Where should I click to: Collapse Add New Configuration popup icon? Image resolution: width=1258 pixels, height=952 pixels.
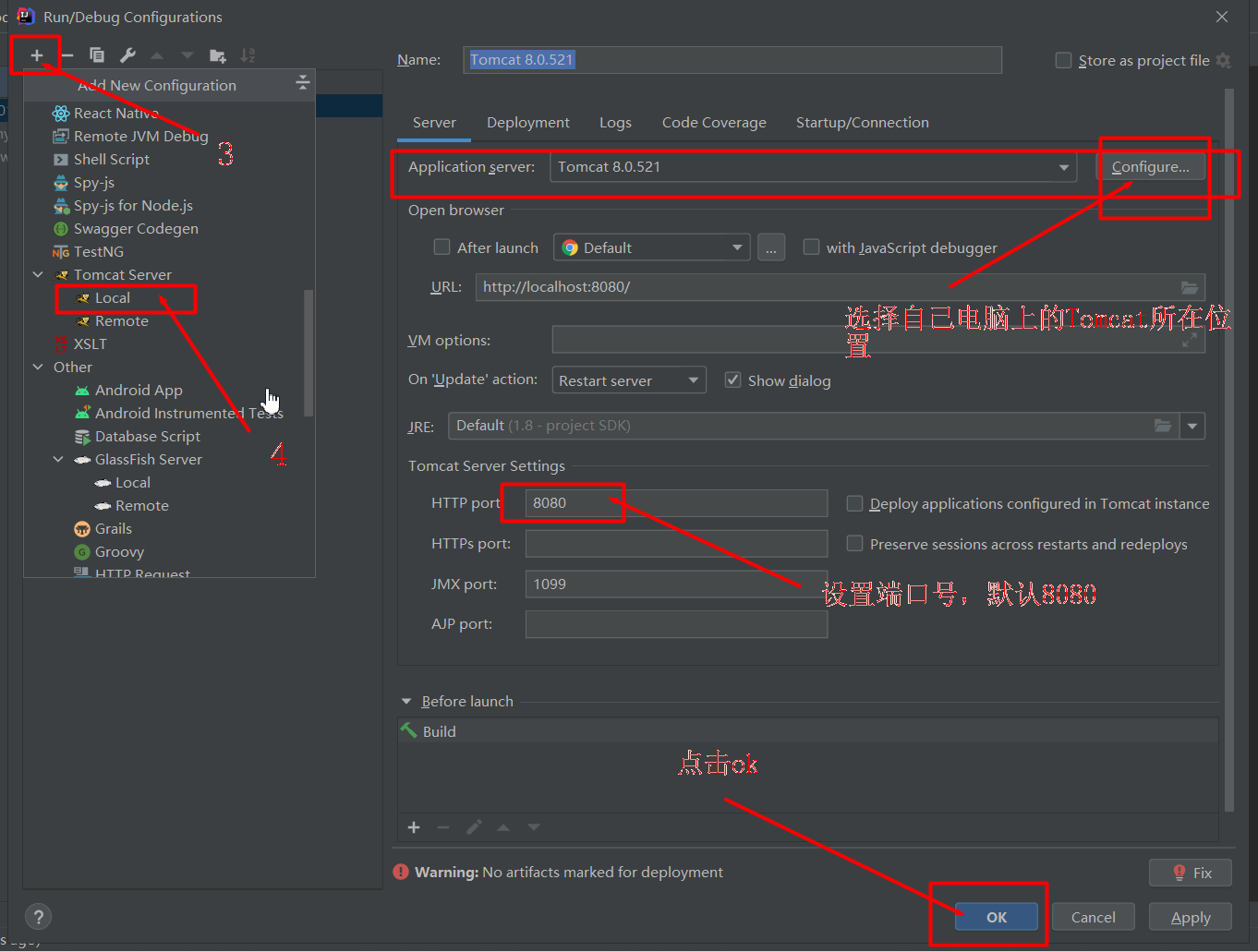pos(302,83)
